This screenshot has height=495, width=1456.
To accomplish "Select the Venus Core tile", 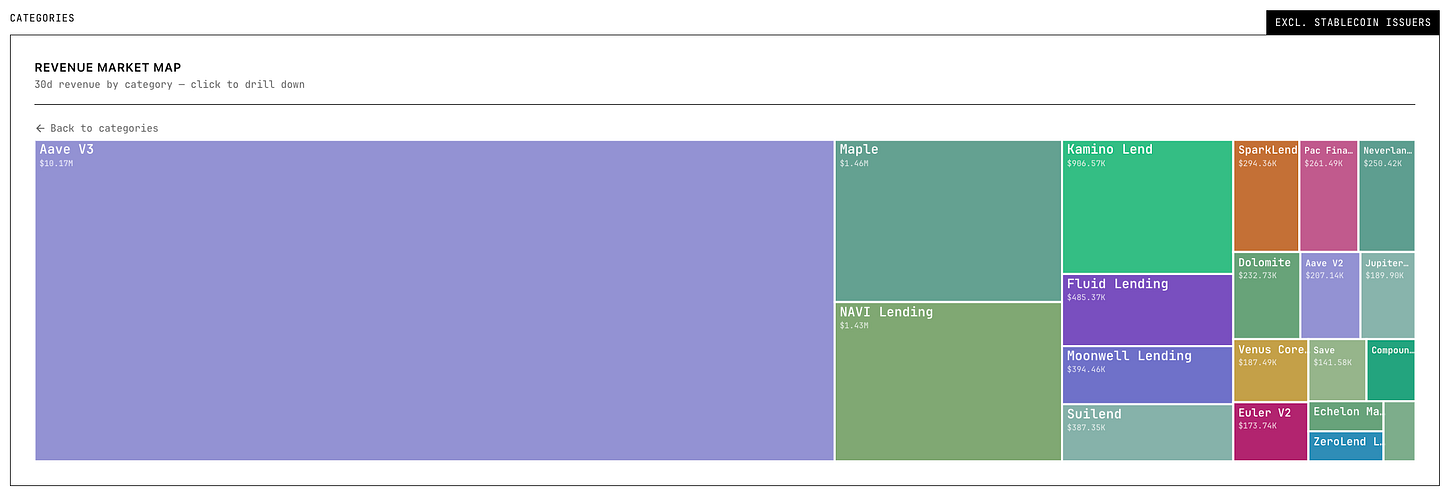I will [1270, 371].
